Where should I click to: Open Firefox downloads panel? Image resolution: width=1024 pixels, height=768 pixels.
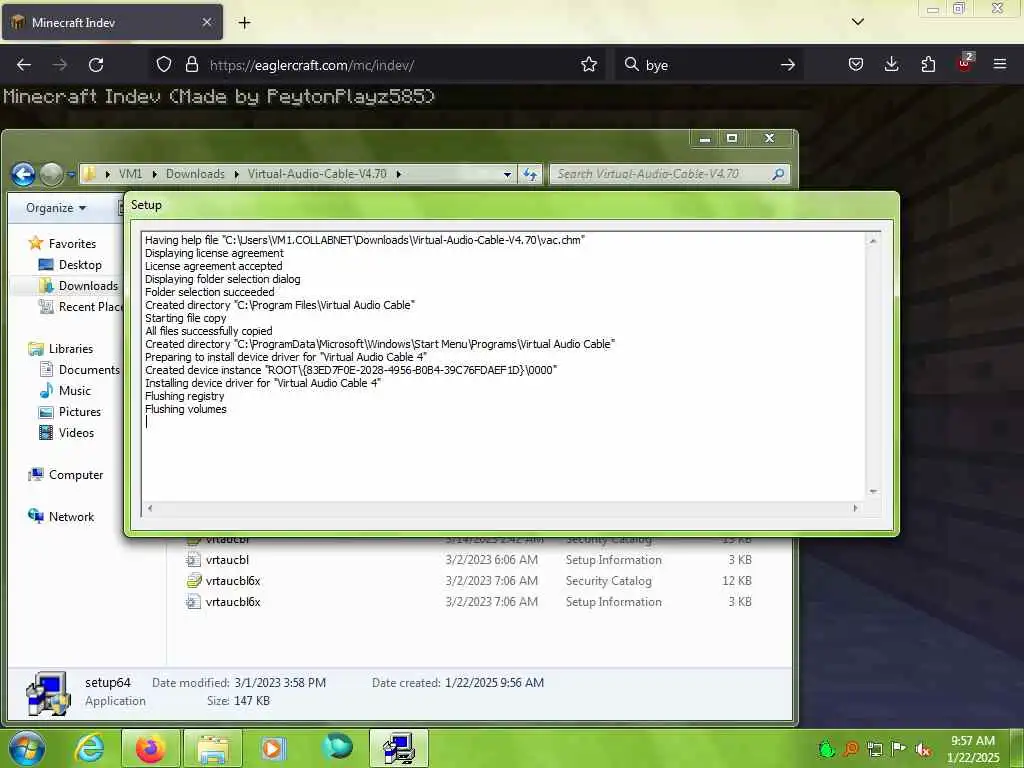coord(891,65)
